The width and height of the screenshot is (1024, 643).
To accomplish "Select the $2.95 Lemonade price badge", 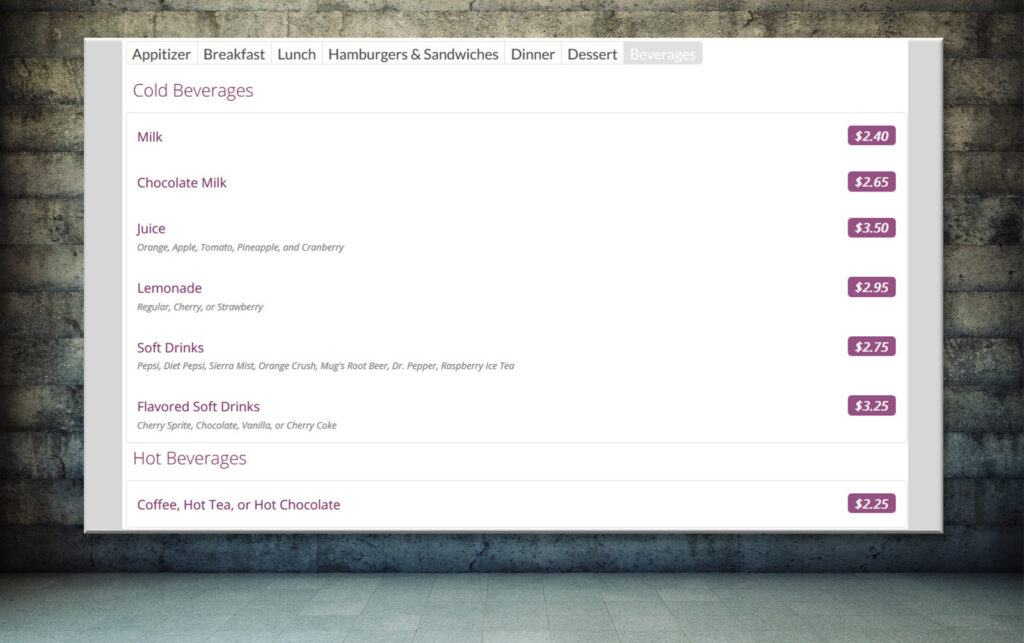I will coord(871,287).
